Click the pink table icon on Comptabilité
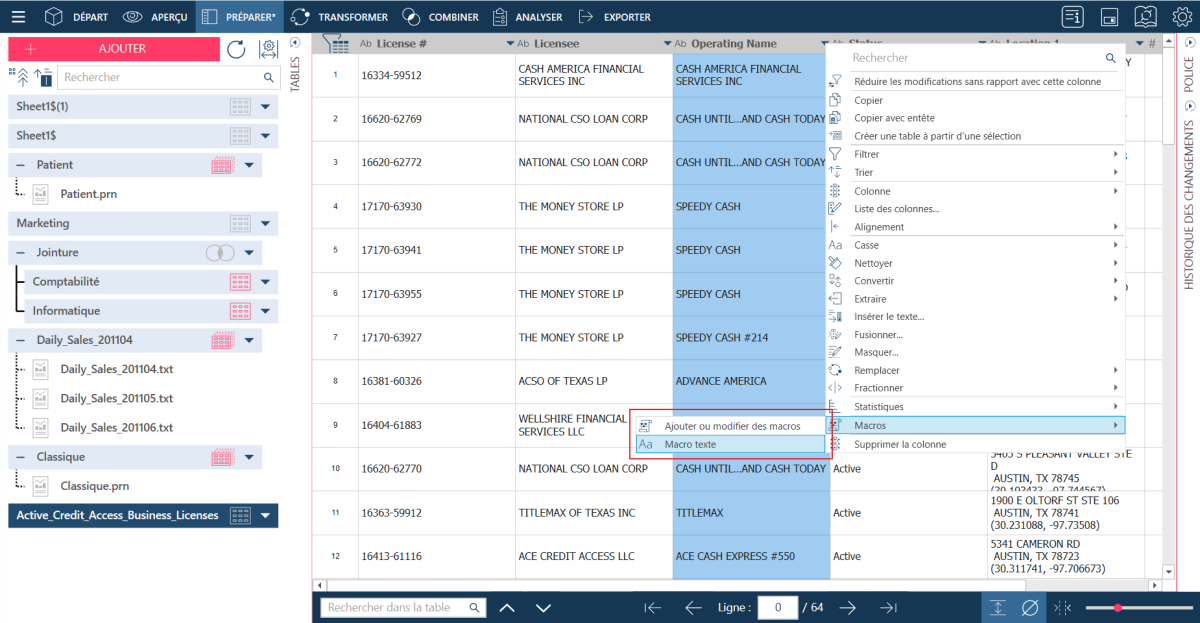 click(239, 282)
